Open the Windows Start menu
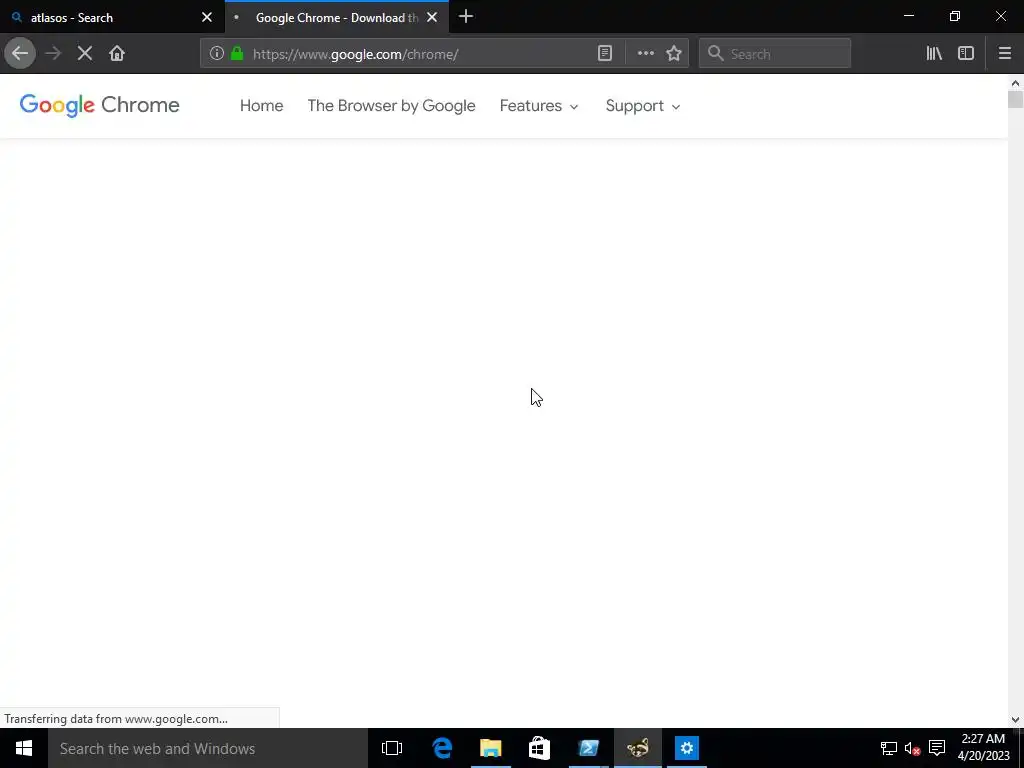Image resolution: width=1024 pixels, height=768 pixels. click(x=24, y=748)
